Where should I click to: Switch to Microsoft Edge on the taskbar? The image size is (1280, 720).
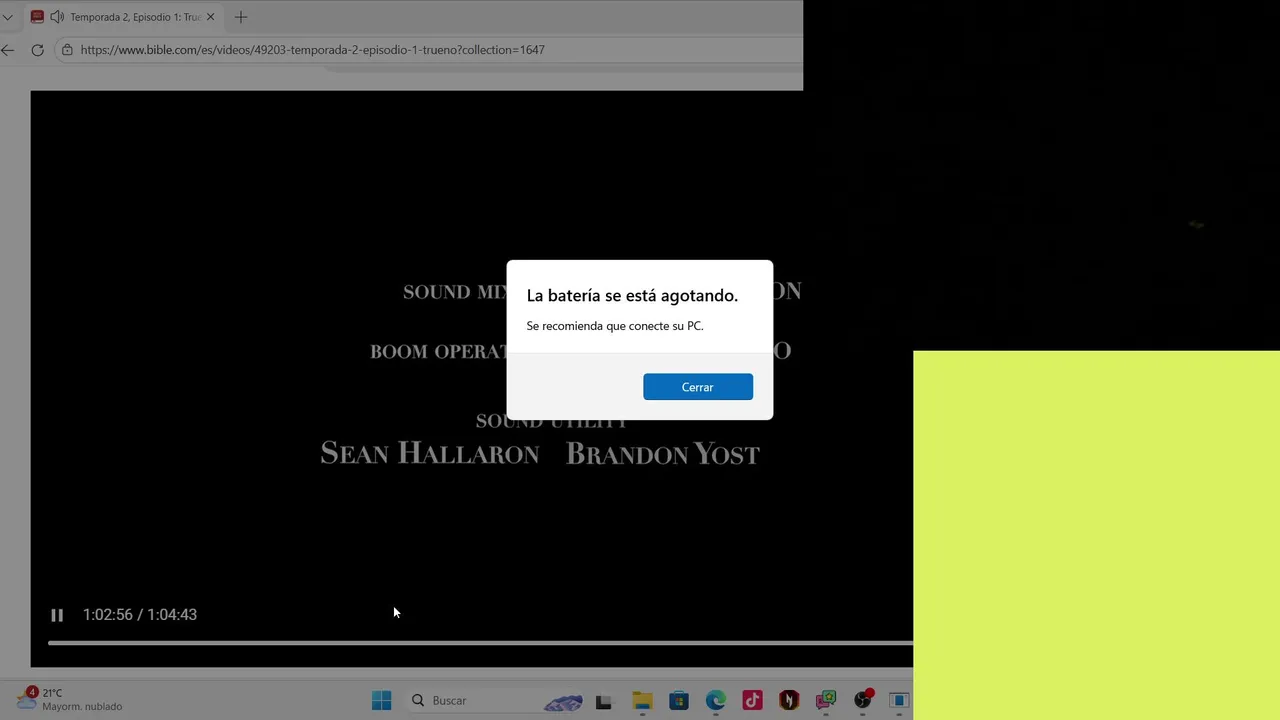click(716, 701)
